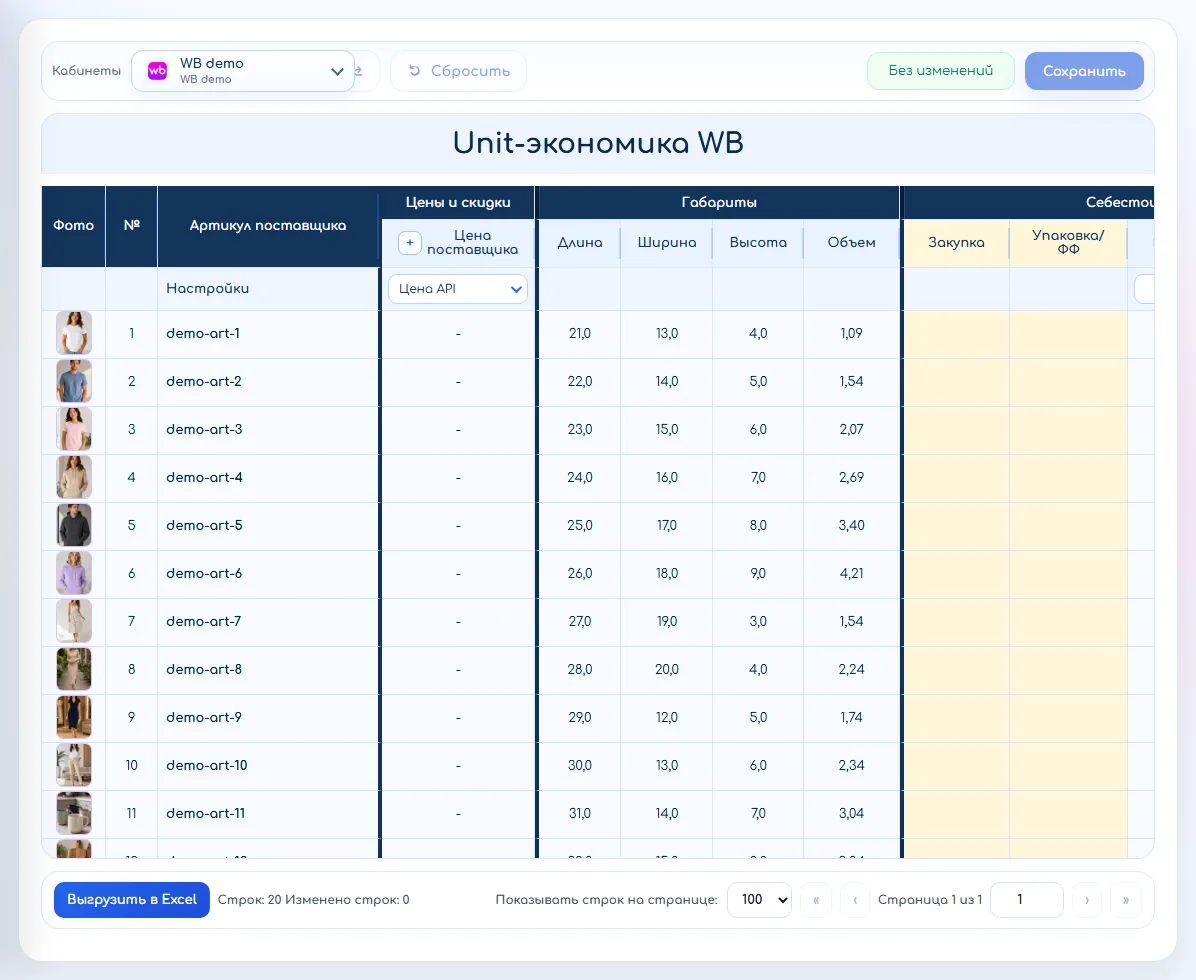Click width value 20,0 for demo-art-8

click(x=667, y=670)
